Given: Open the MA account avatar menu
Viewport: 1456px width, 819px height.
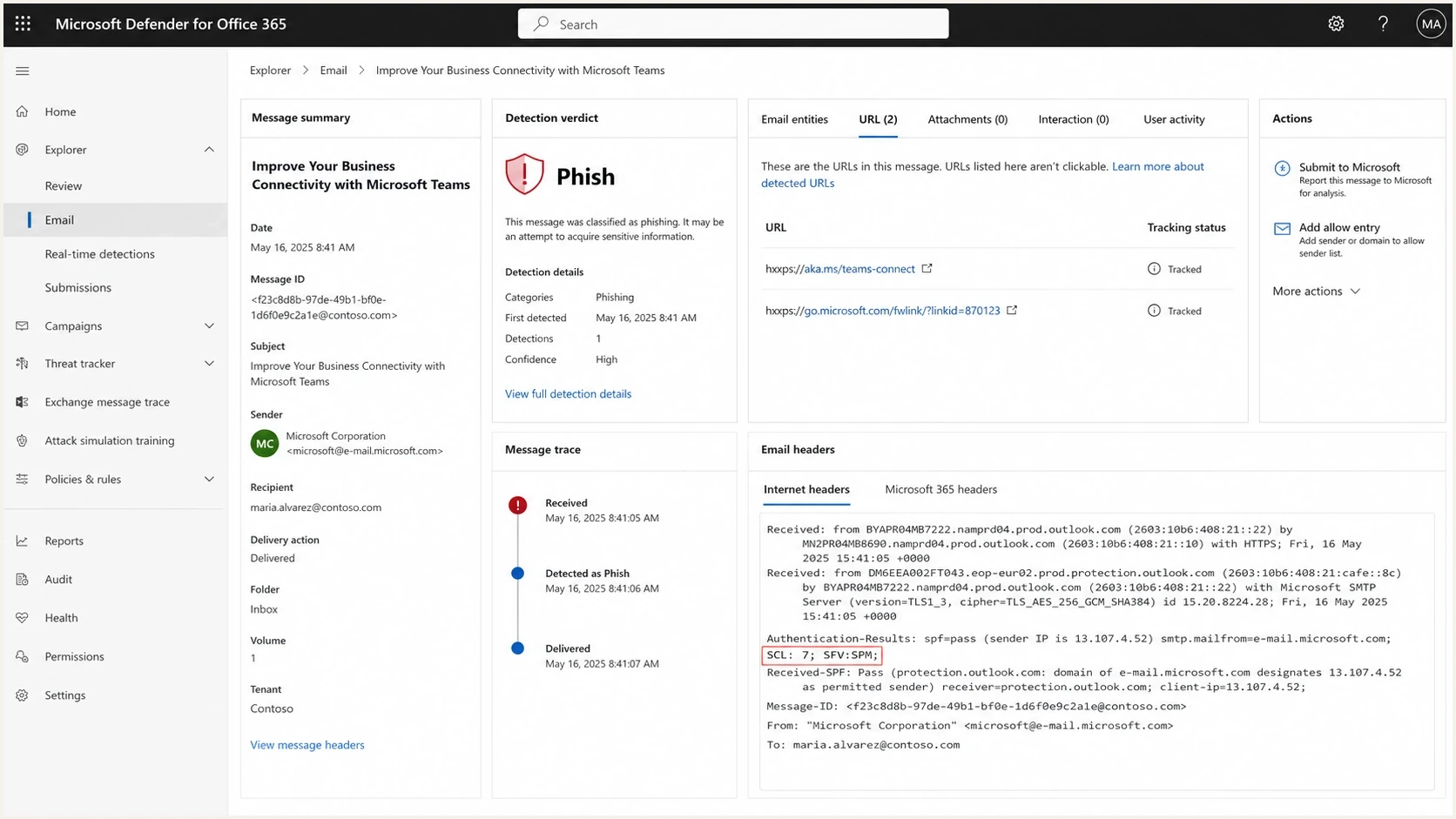Looking at the screenshot, I should [x=1431, y=23].
